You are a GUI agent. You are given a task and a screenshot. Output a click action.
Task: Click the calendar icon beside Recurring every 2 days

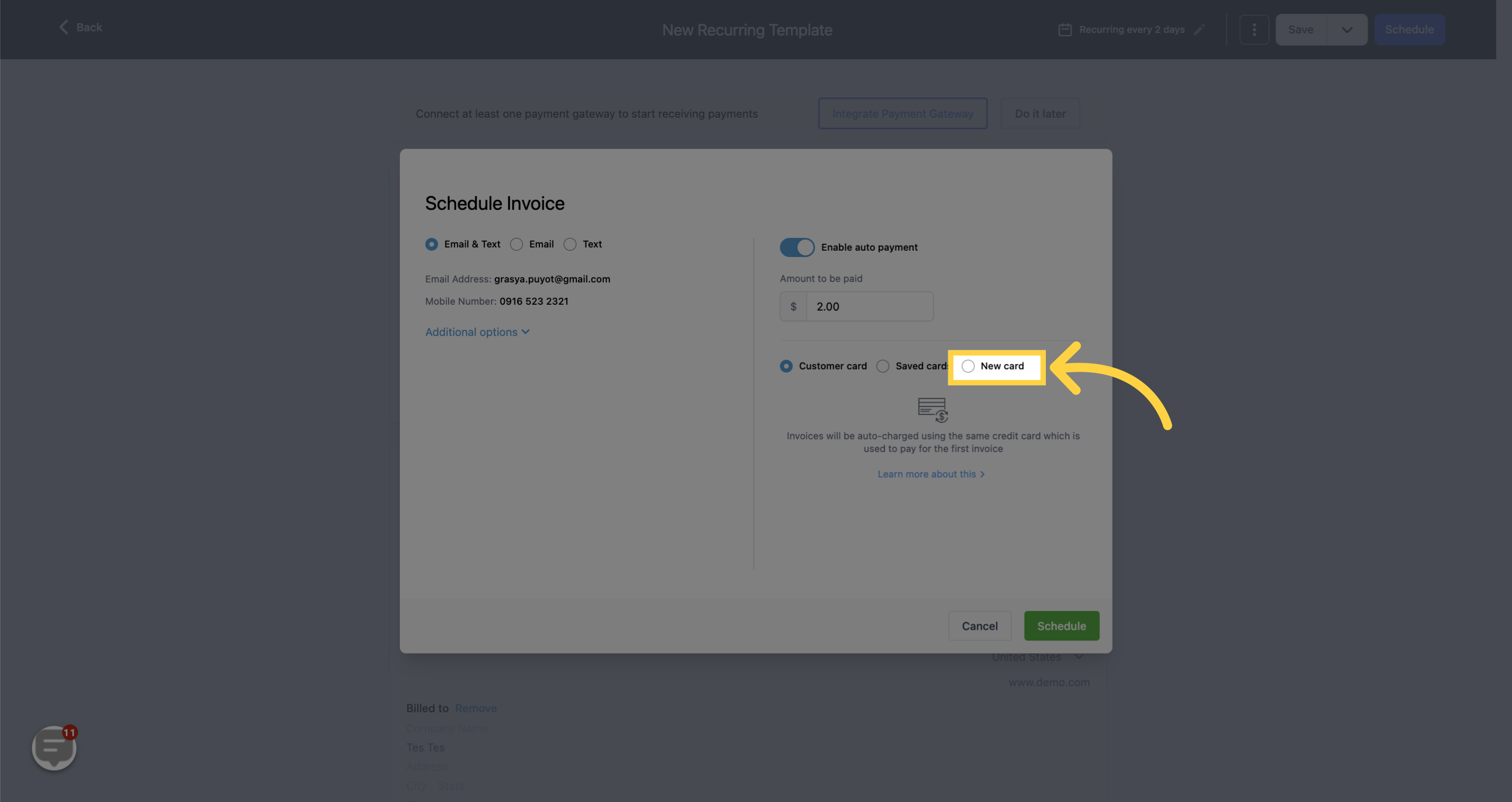tap(1065, 29)
